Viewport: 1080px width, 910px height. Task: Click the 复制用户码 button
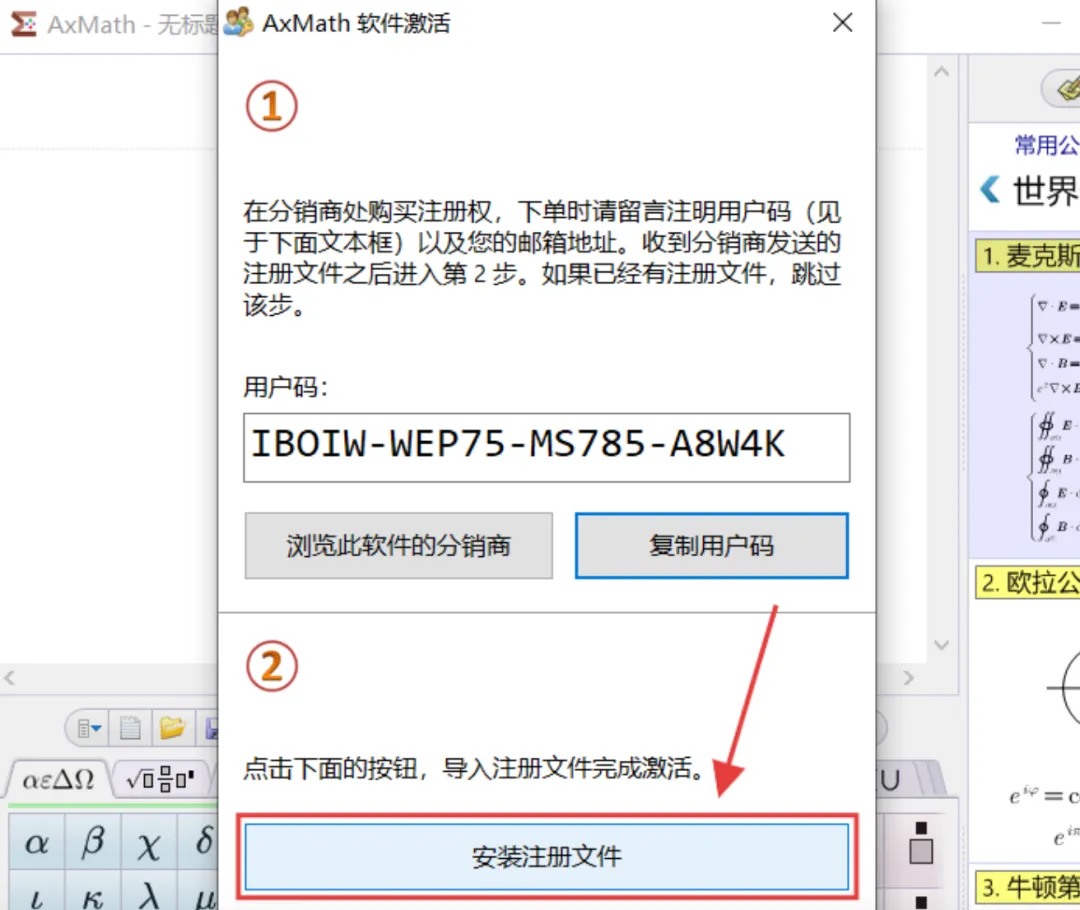coord(712,546)
